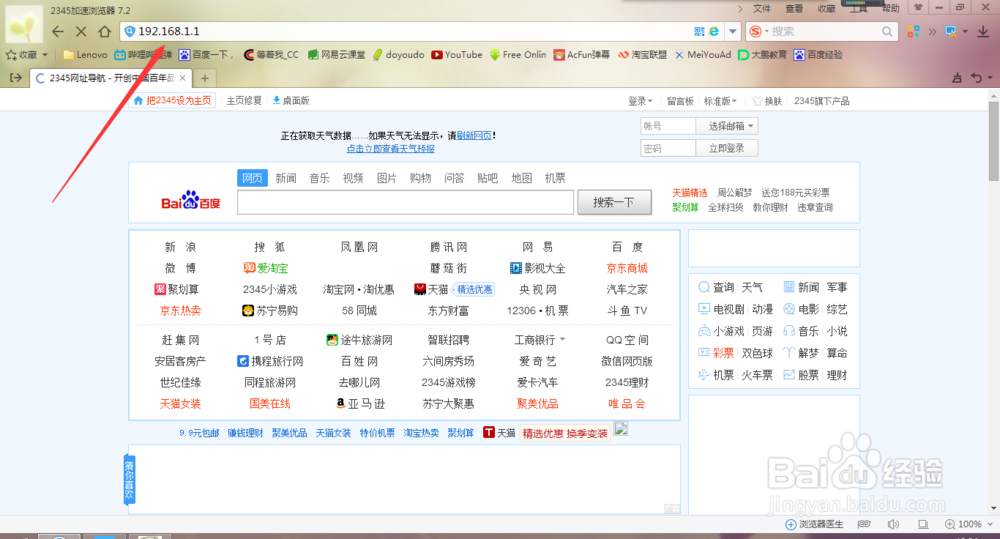Toggle the sidebar panel icon left of tabs
This screenshot has height=539, width=1000.
pos(16,78)
